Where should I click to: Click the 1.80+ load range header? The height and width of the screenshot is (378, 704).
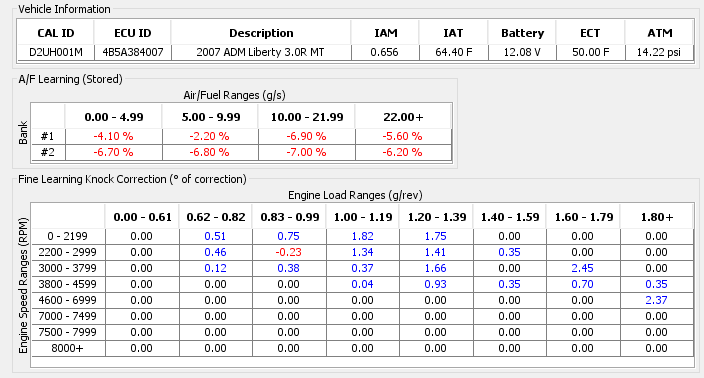coord(657,217)
